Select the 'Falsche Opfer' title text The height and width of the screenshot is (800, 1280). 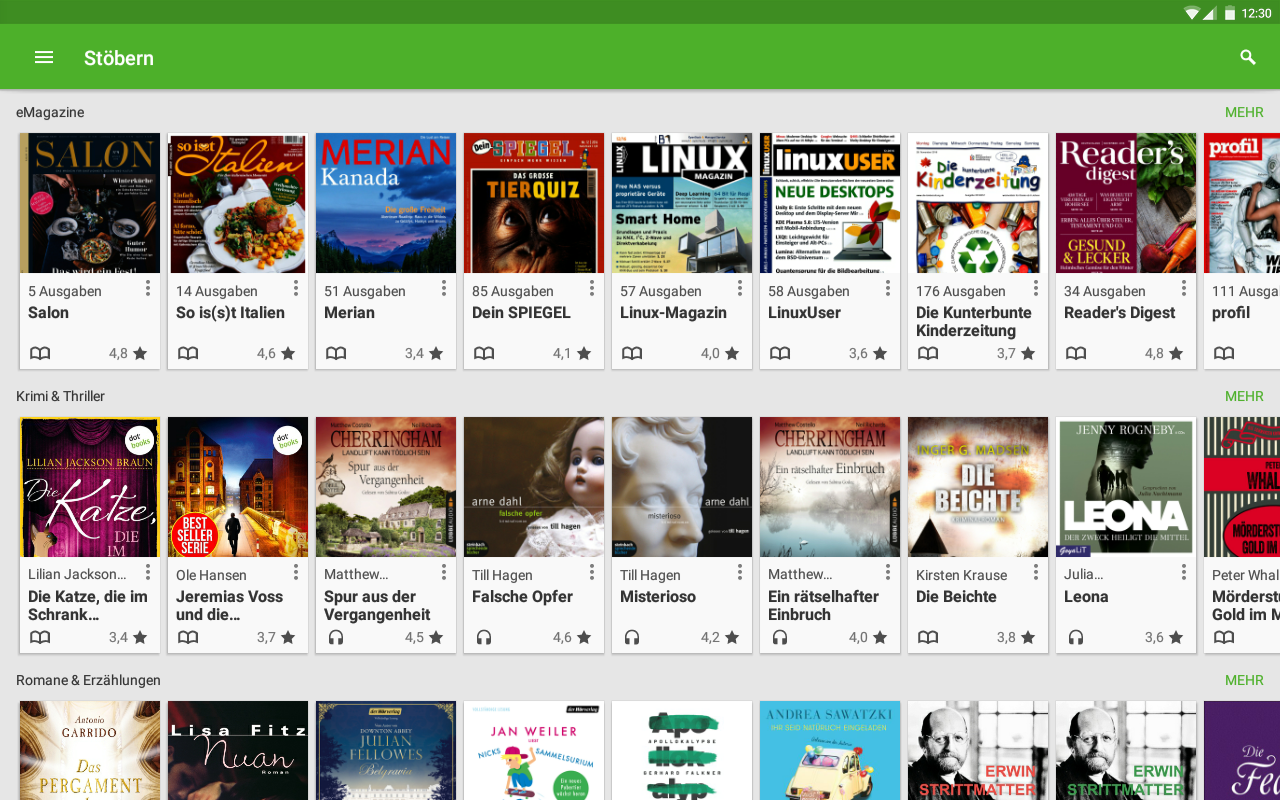[522, 597]
